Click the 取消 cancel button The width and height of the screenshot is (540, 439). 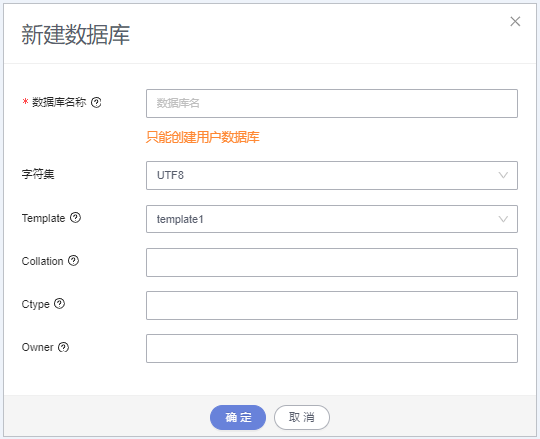click(x=302, y=417)
